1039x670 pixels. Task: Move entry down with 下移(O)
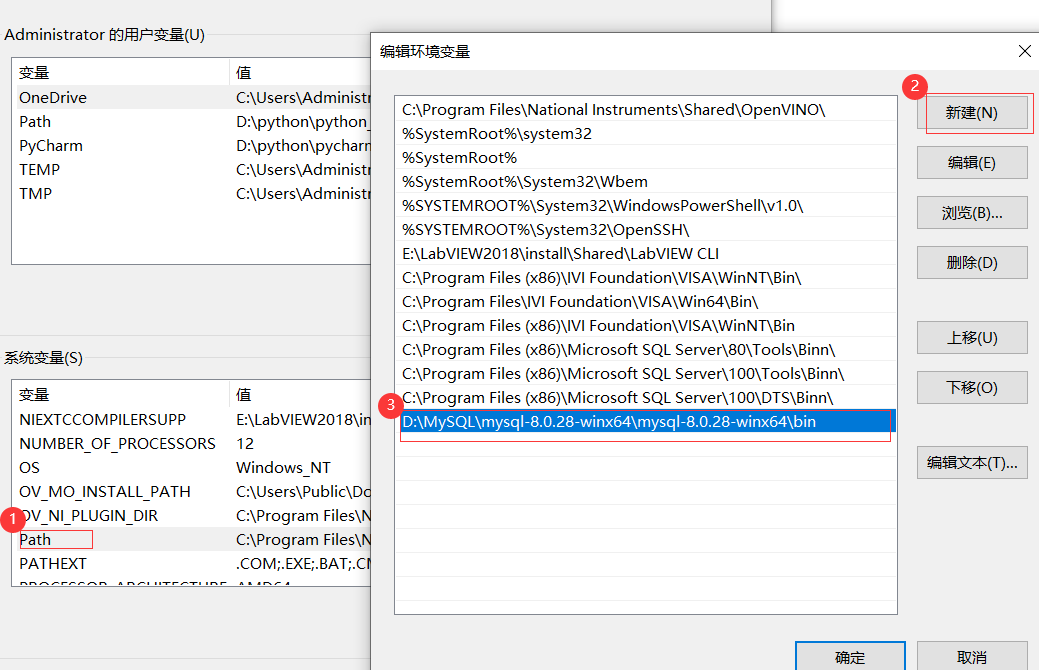971,387
